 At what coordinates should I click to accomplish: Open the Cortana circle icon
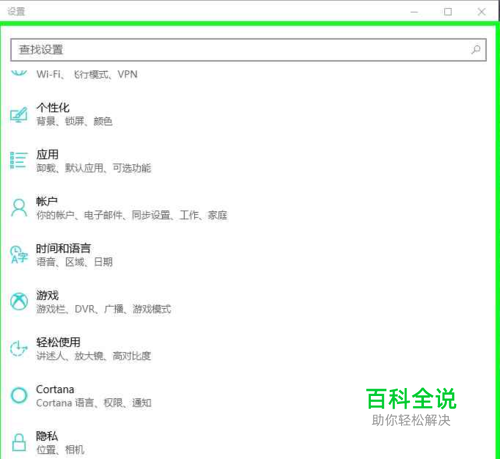tap(19, 395)
